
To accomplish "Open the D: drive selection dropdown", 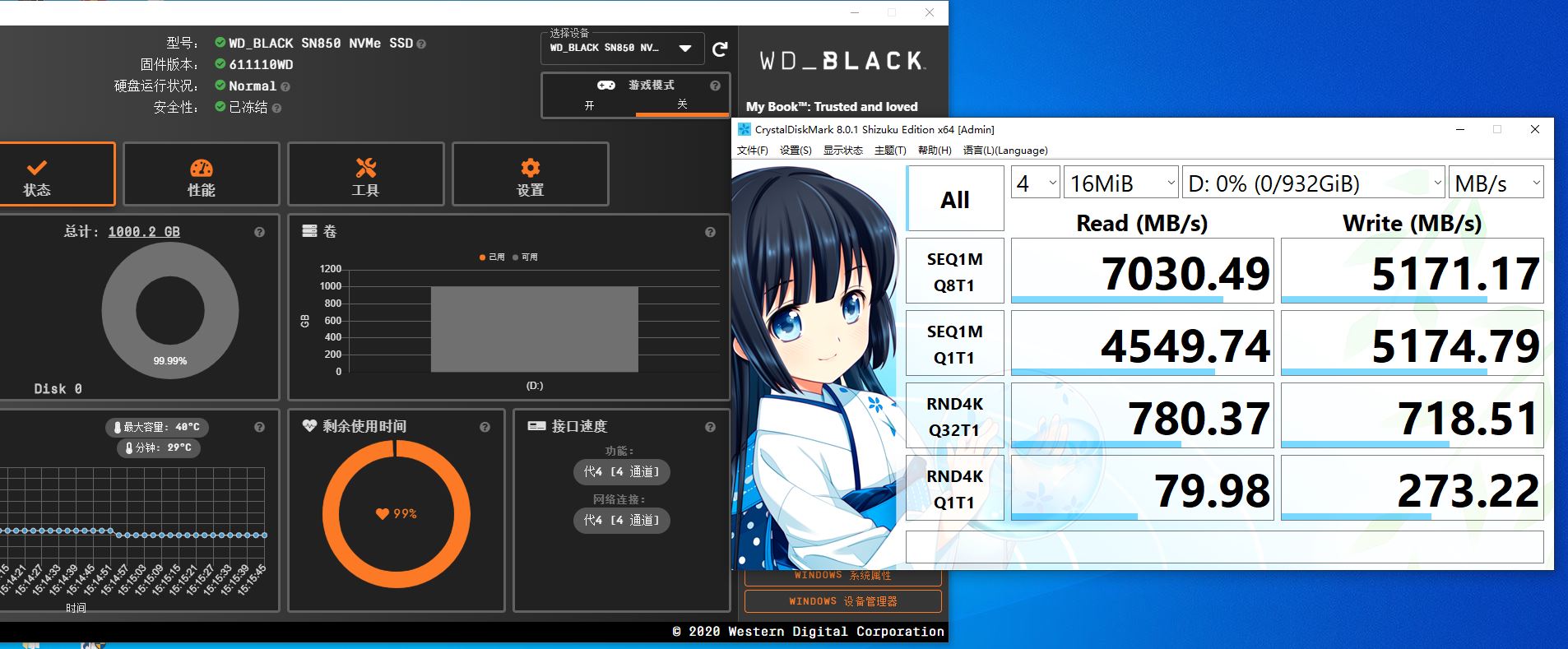I will pyautogui.click(x=1314, y=183).
